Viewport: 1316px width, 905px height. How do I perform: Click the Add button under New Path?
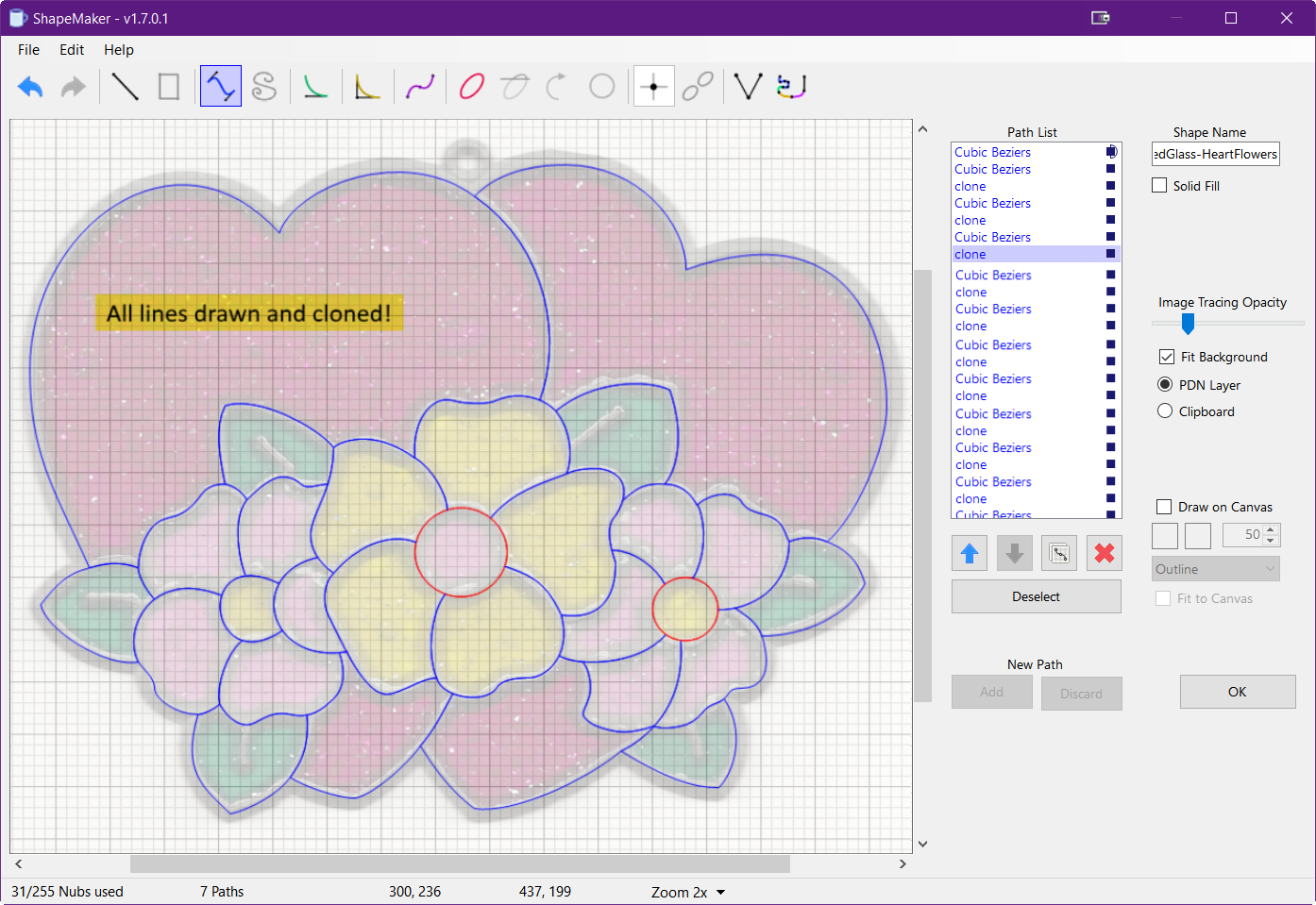[x=992, y=692]
